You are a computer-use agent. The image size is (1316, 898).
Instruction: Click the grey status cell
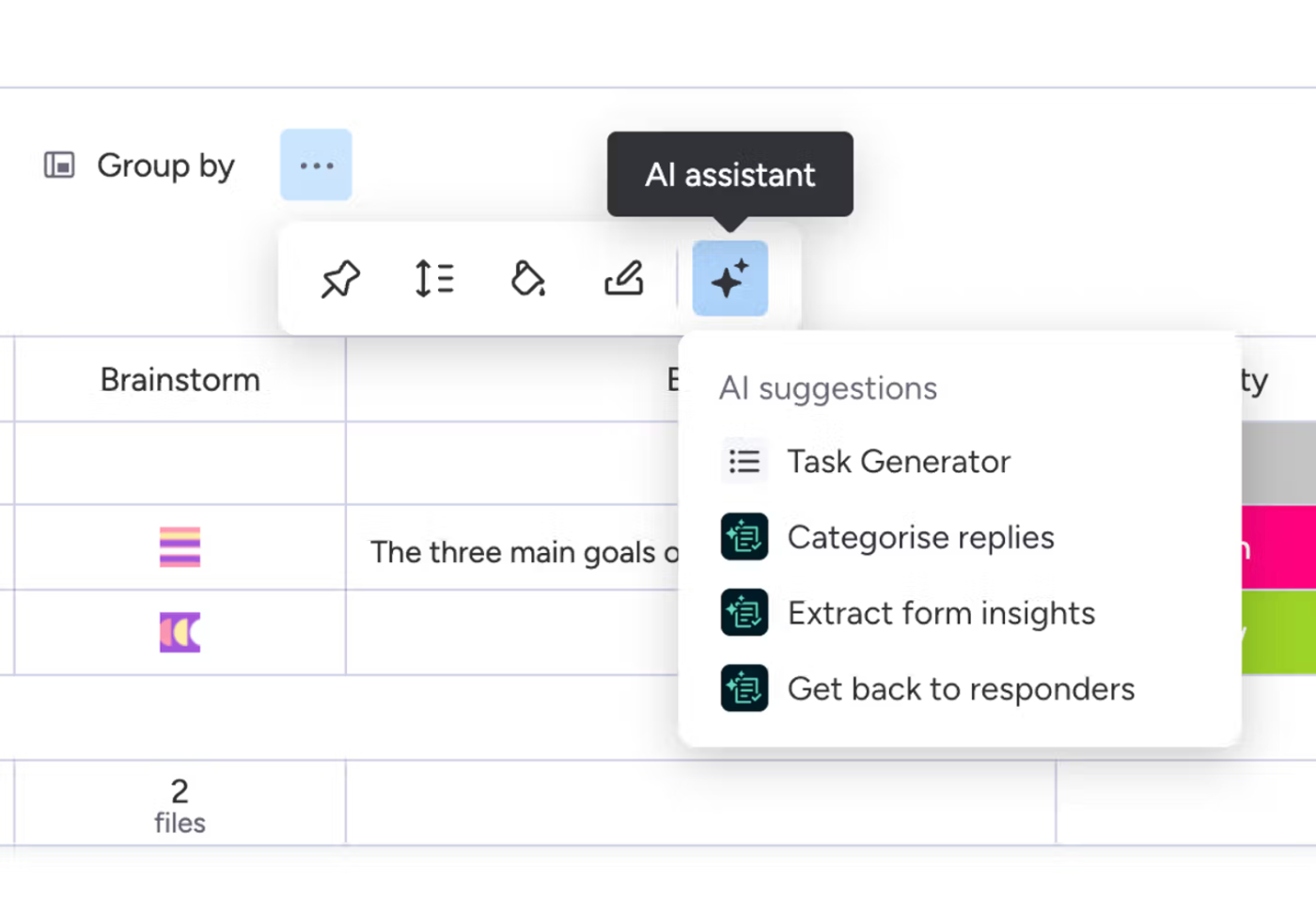click(1278, 463)
